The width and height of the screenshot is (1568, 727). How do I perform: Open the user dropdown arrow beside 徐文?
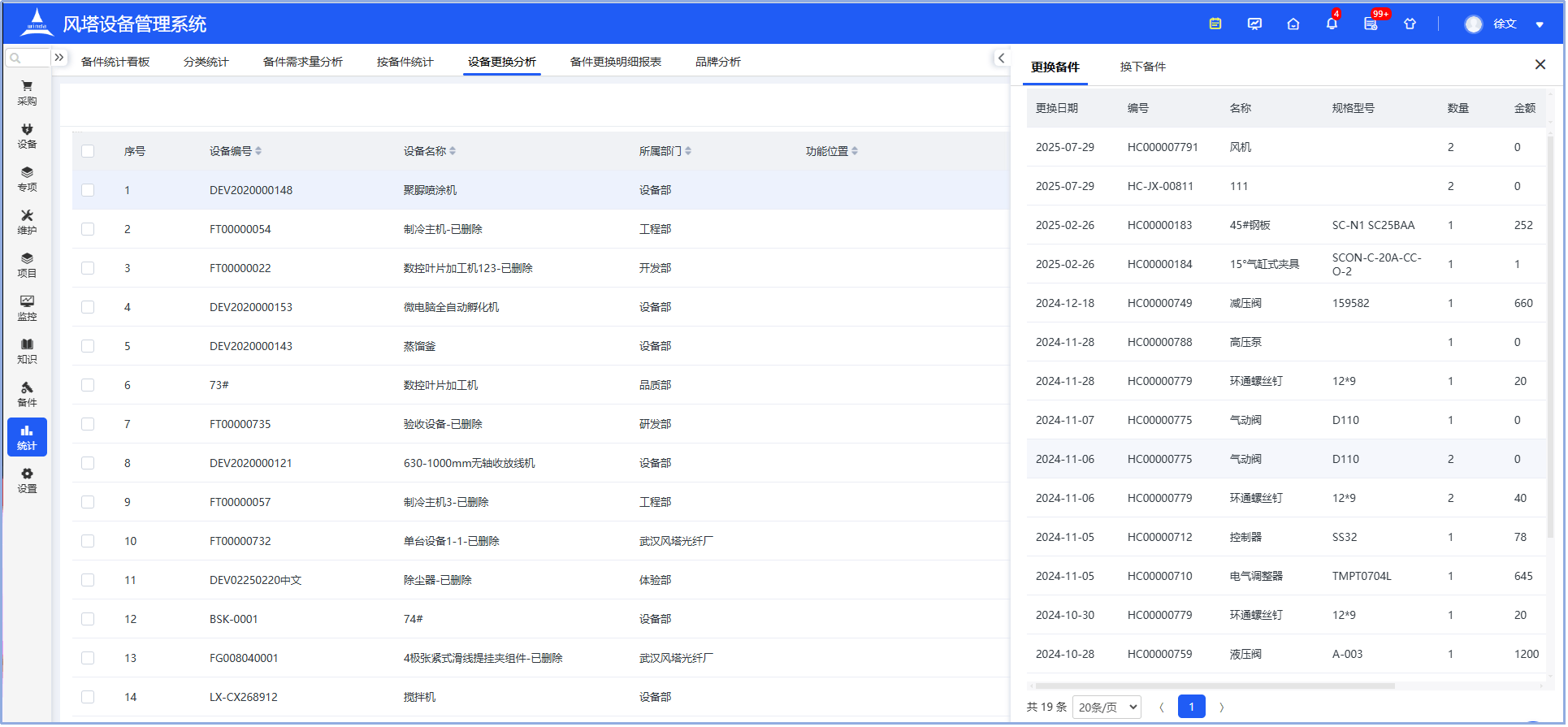pyautogui.click(x=1539, y=24)
